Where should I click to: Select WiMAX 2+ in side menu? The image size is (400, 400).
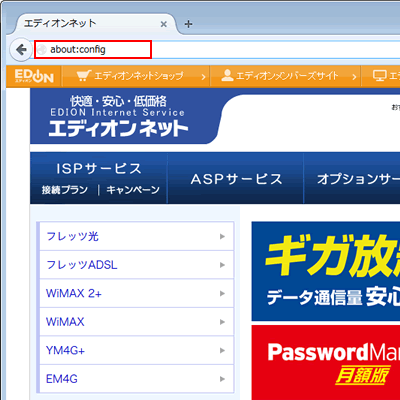click(x=137, y=293)
